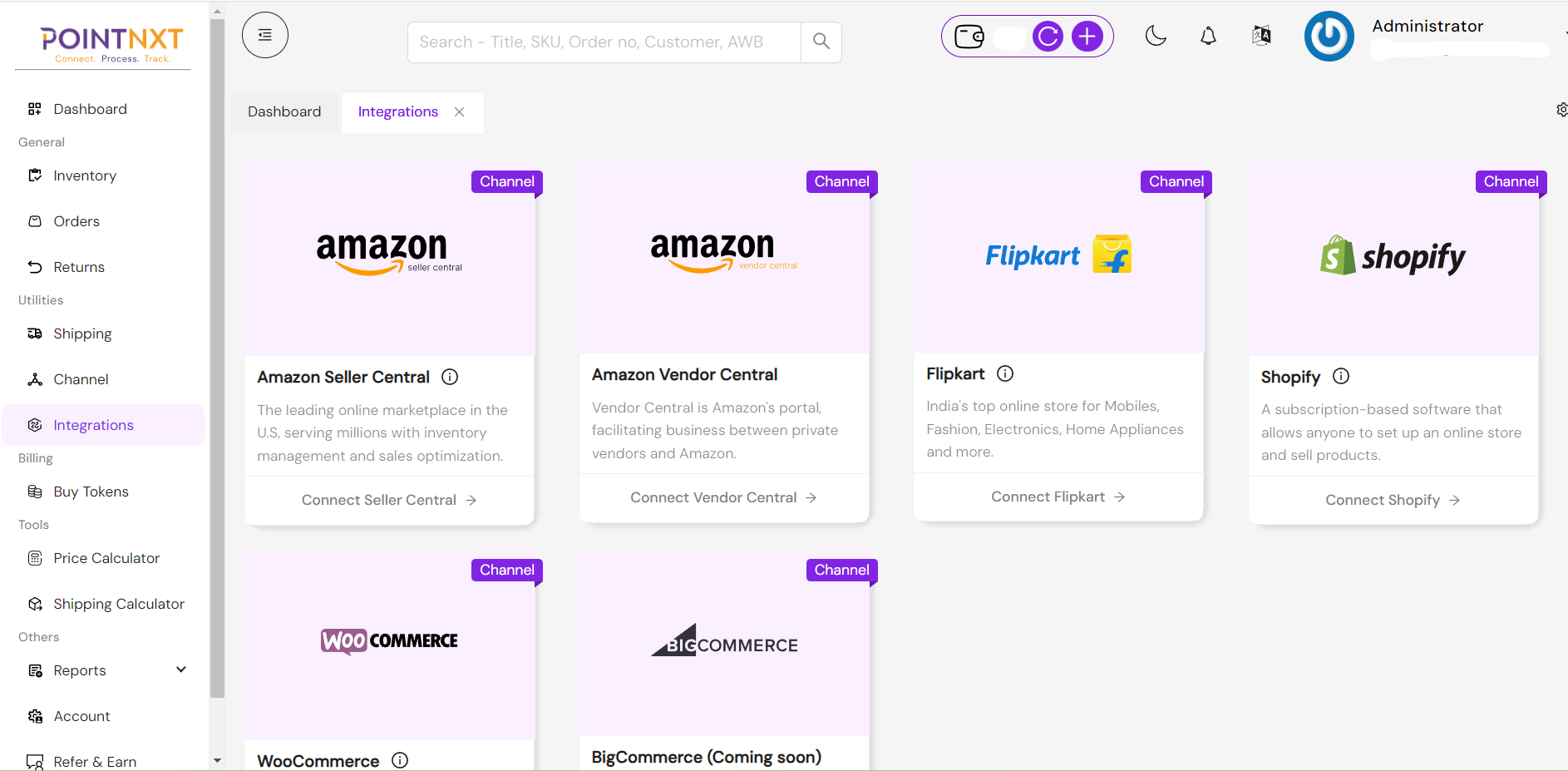Close the Integrations tab

(460, 111)
